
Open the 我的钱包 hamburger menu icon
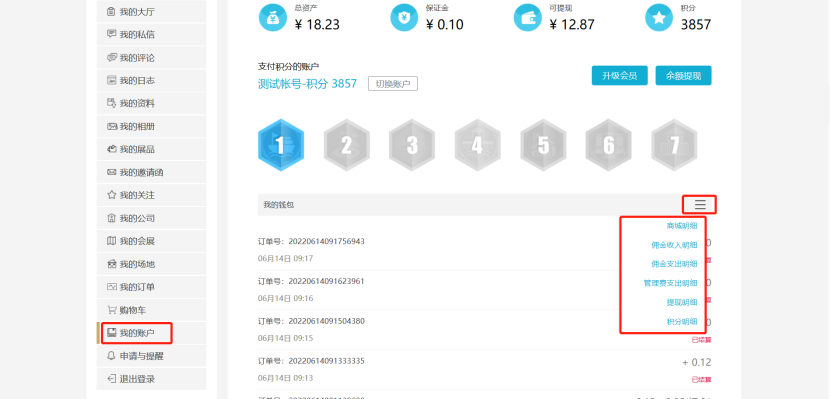700,204
